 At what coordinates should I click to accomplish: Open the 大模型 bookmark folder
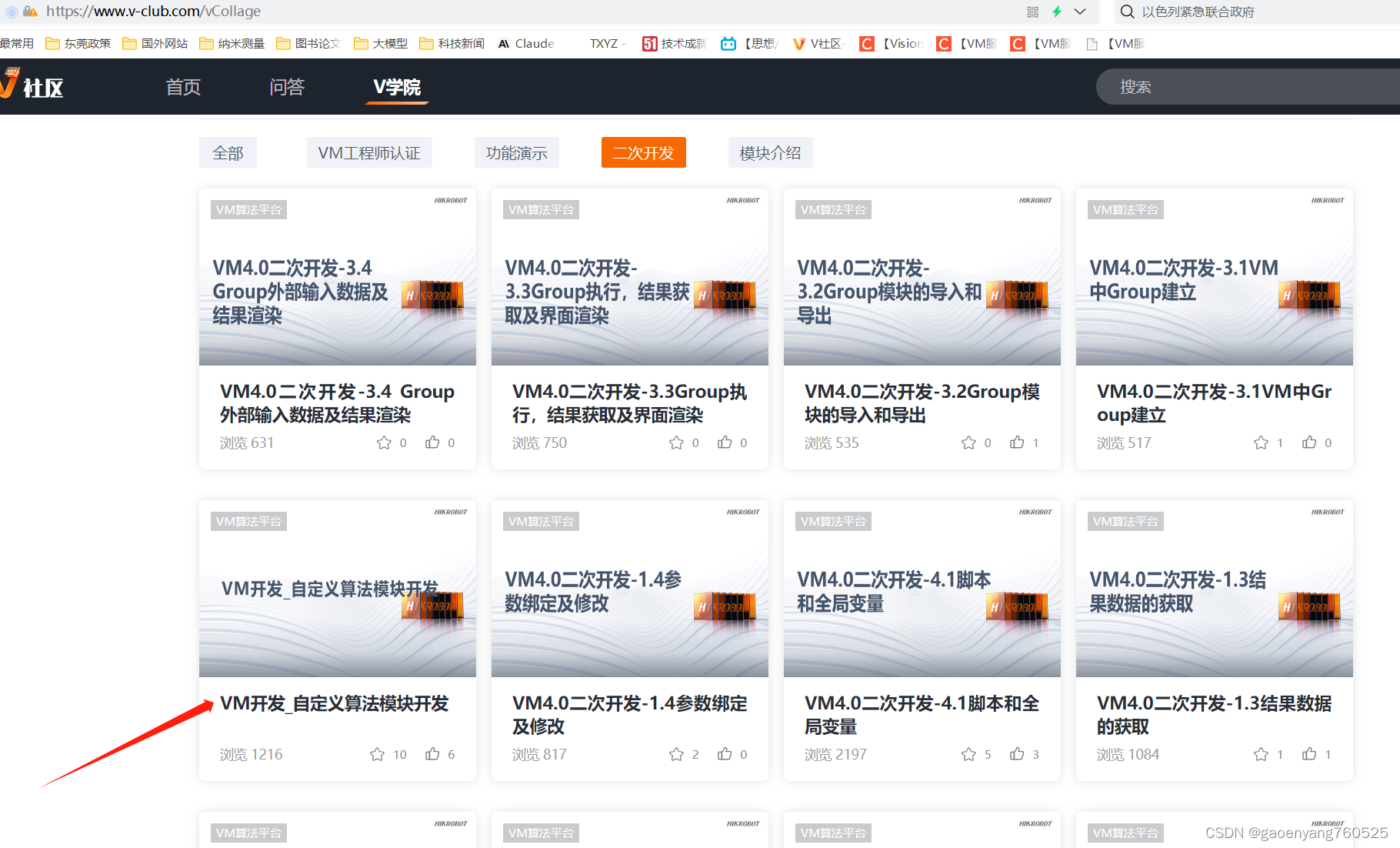coord(381,44)
